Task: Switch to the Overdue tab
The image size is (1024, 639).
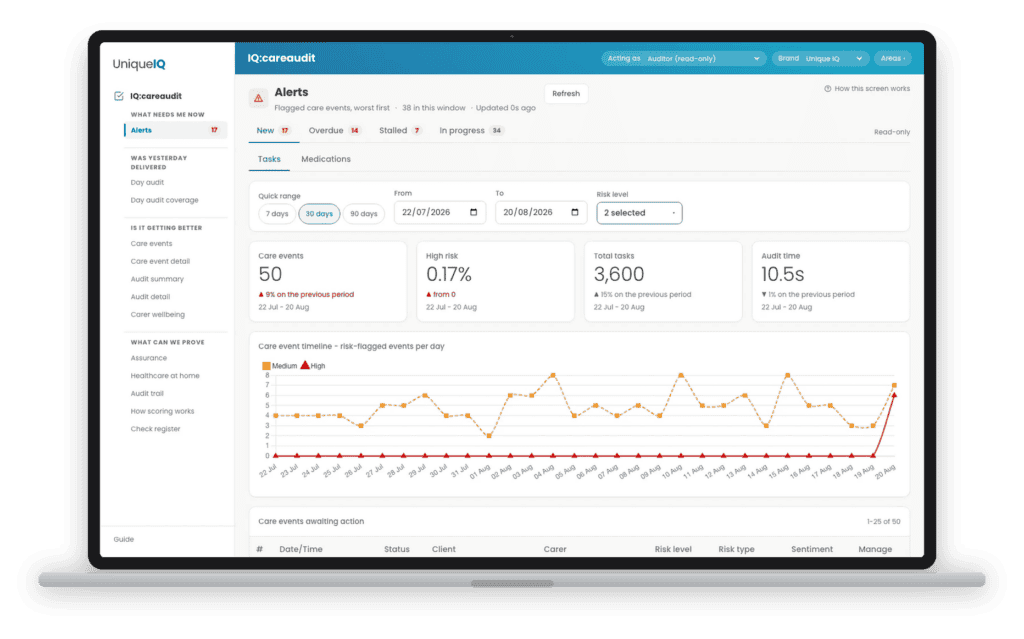Action: [x=334, y=131]
